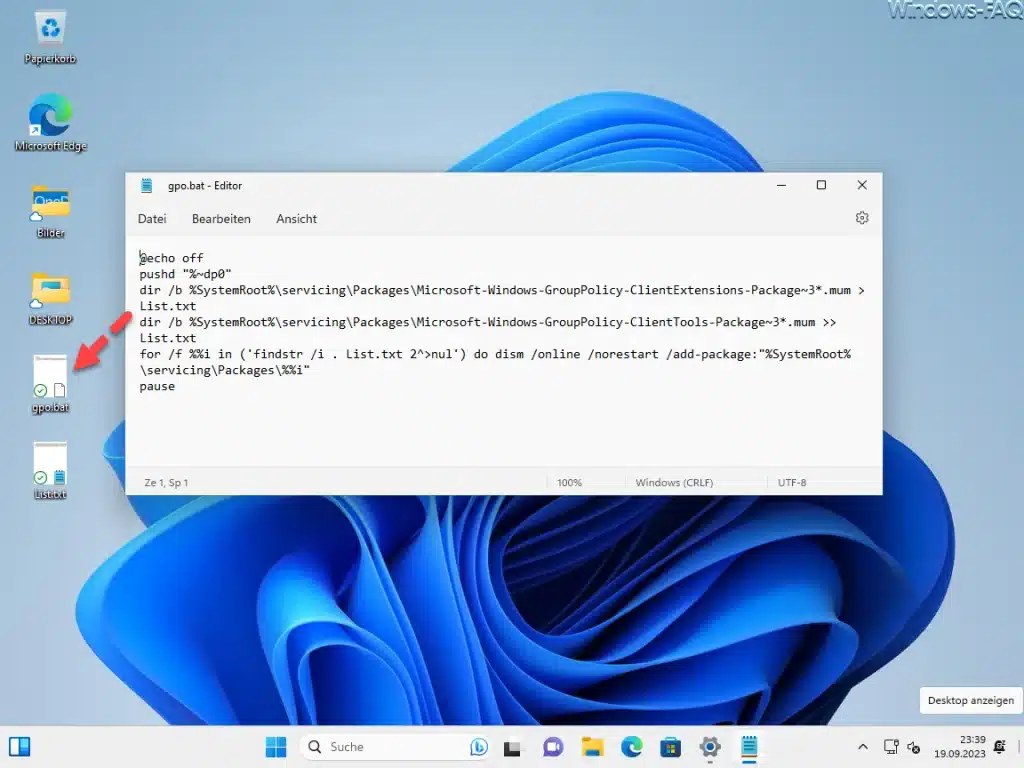Select the List.txt desktop file
The height and width of the screenshot is (768, 1024).
[50, 471]
